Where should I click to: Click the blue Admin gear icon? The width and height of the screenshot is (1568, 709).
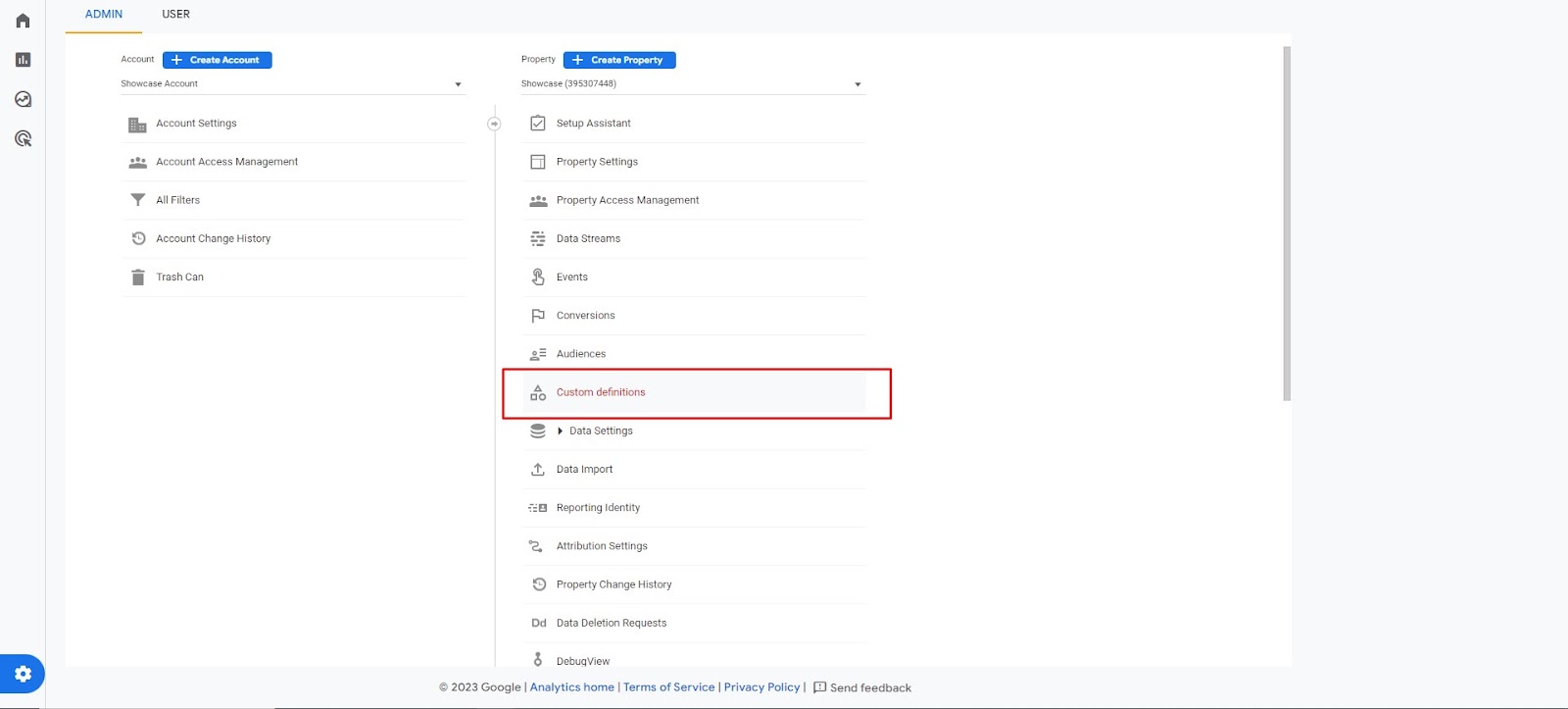(x=23, y=674)
